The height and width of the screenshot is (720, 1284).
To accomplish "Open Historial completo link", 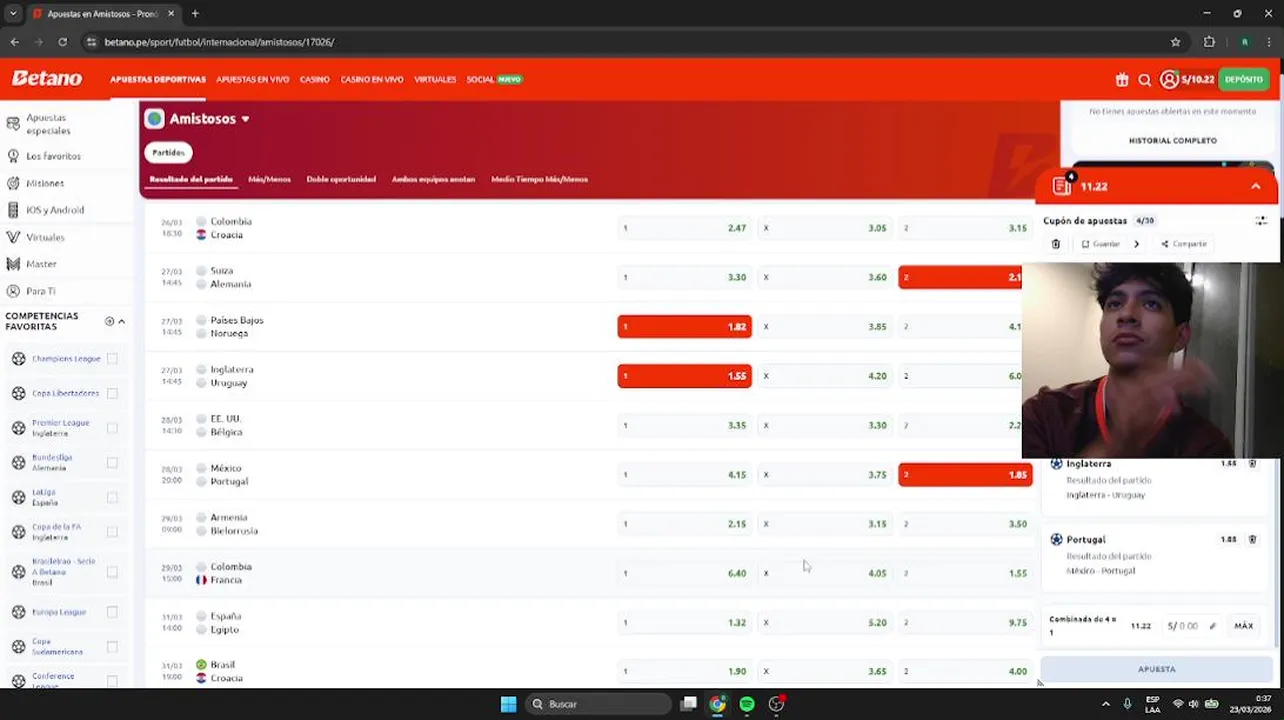I will (x=1173, y=141).
